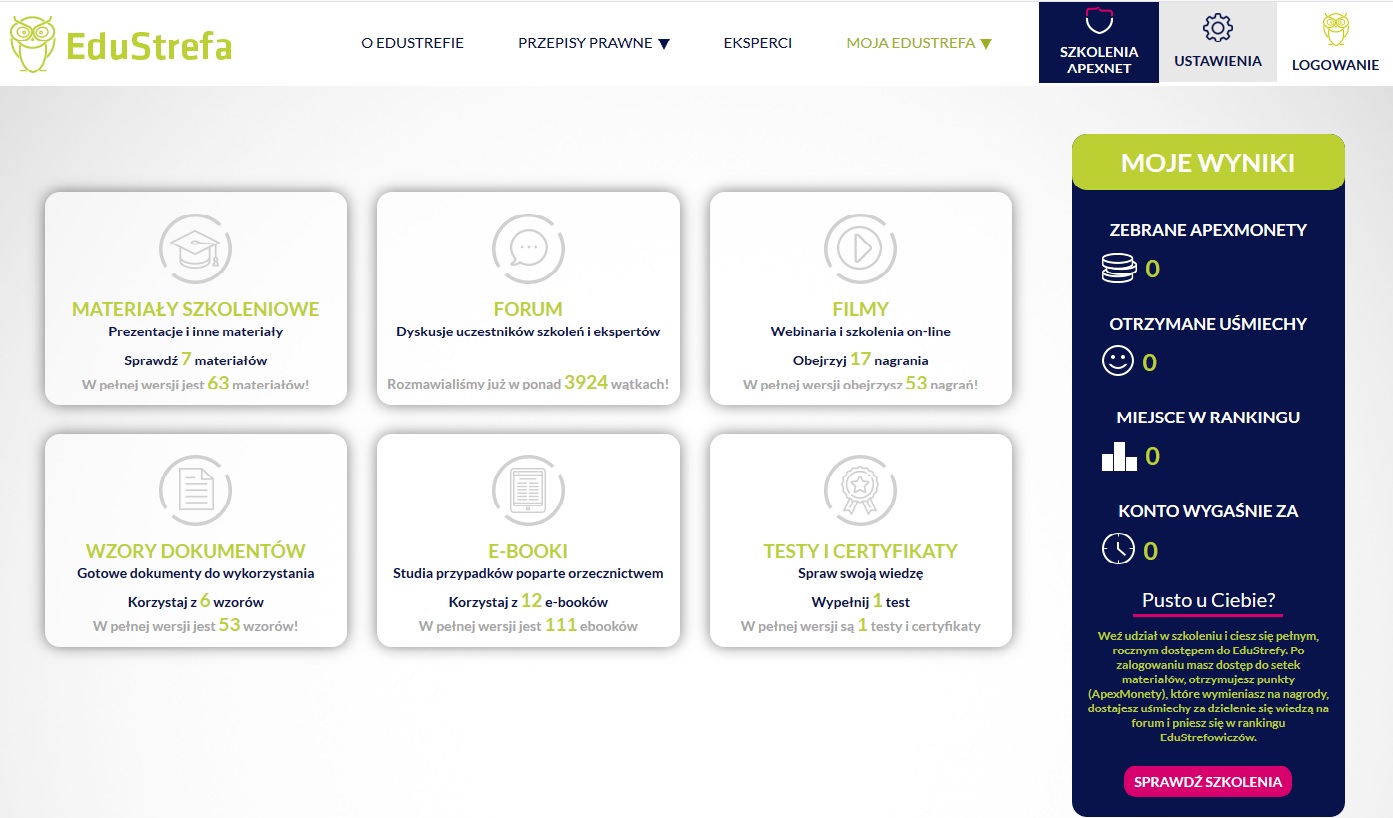
Task: Click the text 'Wypełnij 1 test'
Action: 860,601
